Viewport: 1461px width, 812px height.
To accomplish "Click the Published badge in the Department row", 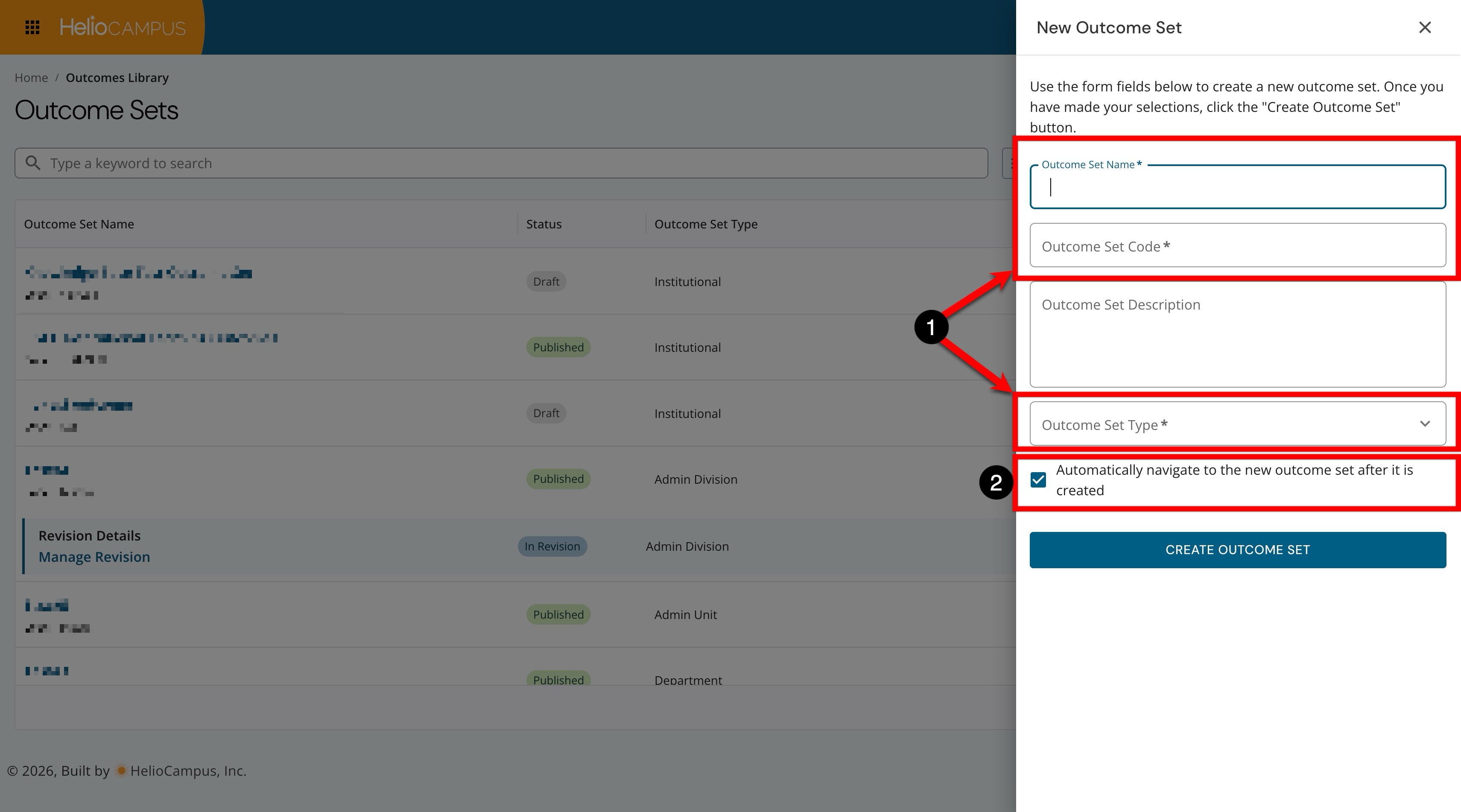I will point(558,678).
